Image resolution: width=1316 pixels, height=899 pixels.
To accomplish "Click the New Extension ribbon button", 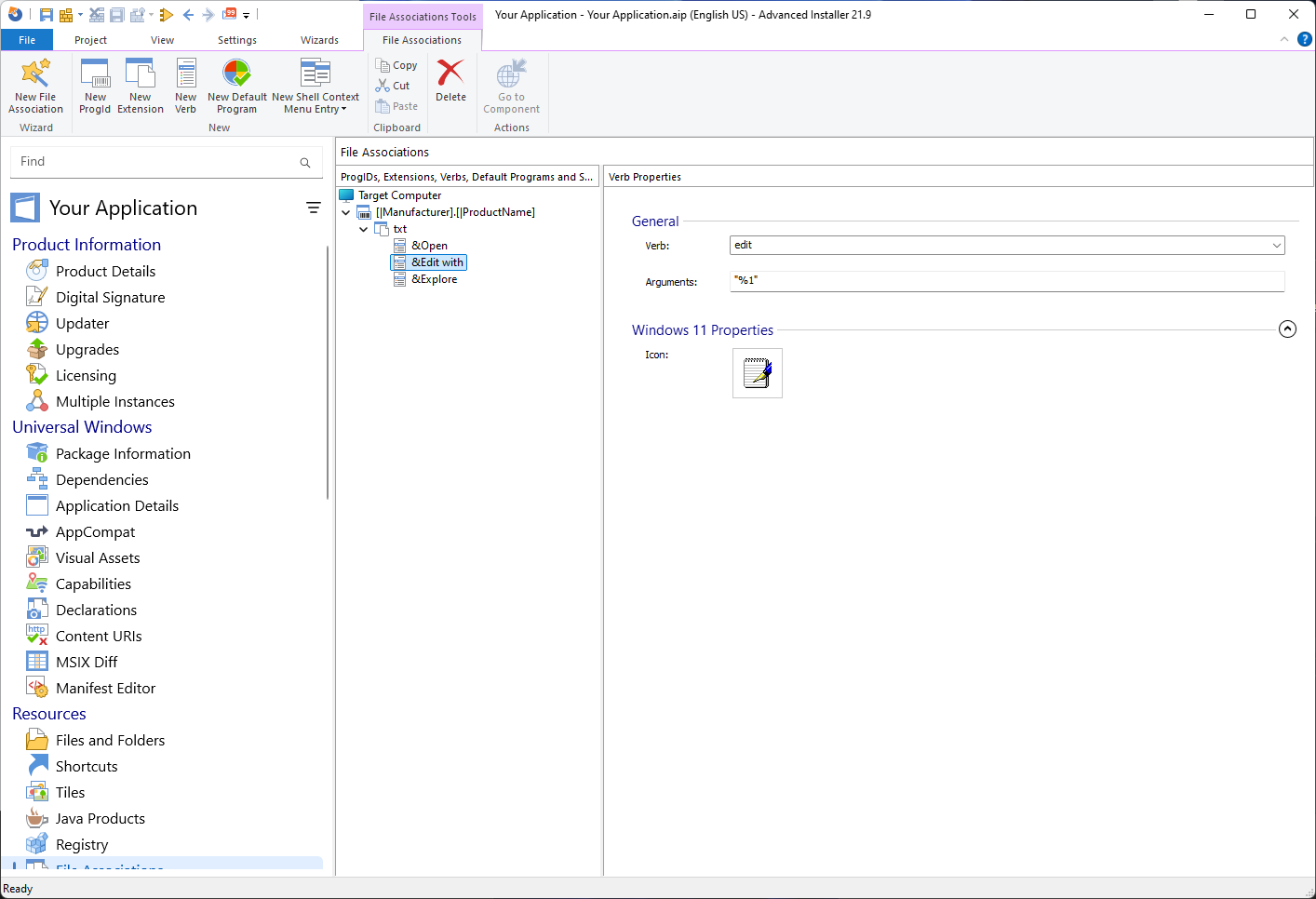I will pos(141,86).
